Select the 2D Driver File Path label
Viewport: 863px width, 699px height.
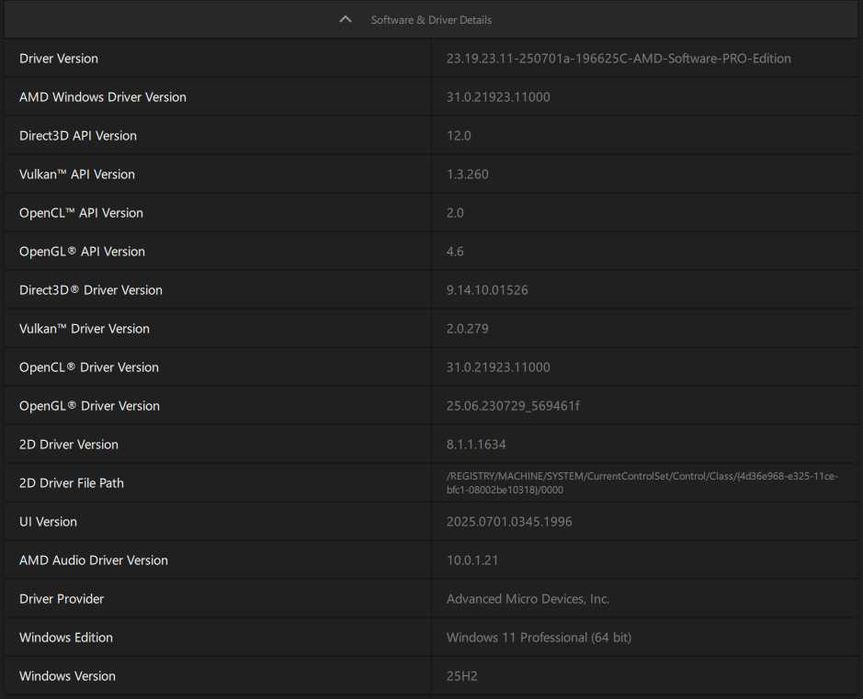[72, 483]
